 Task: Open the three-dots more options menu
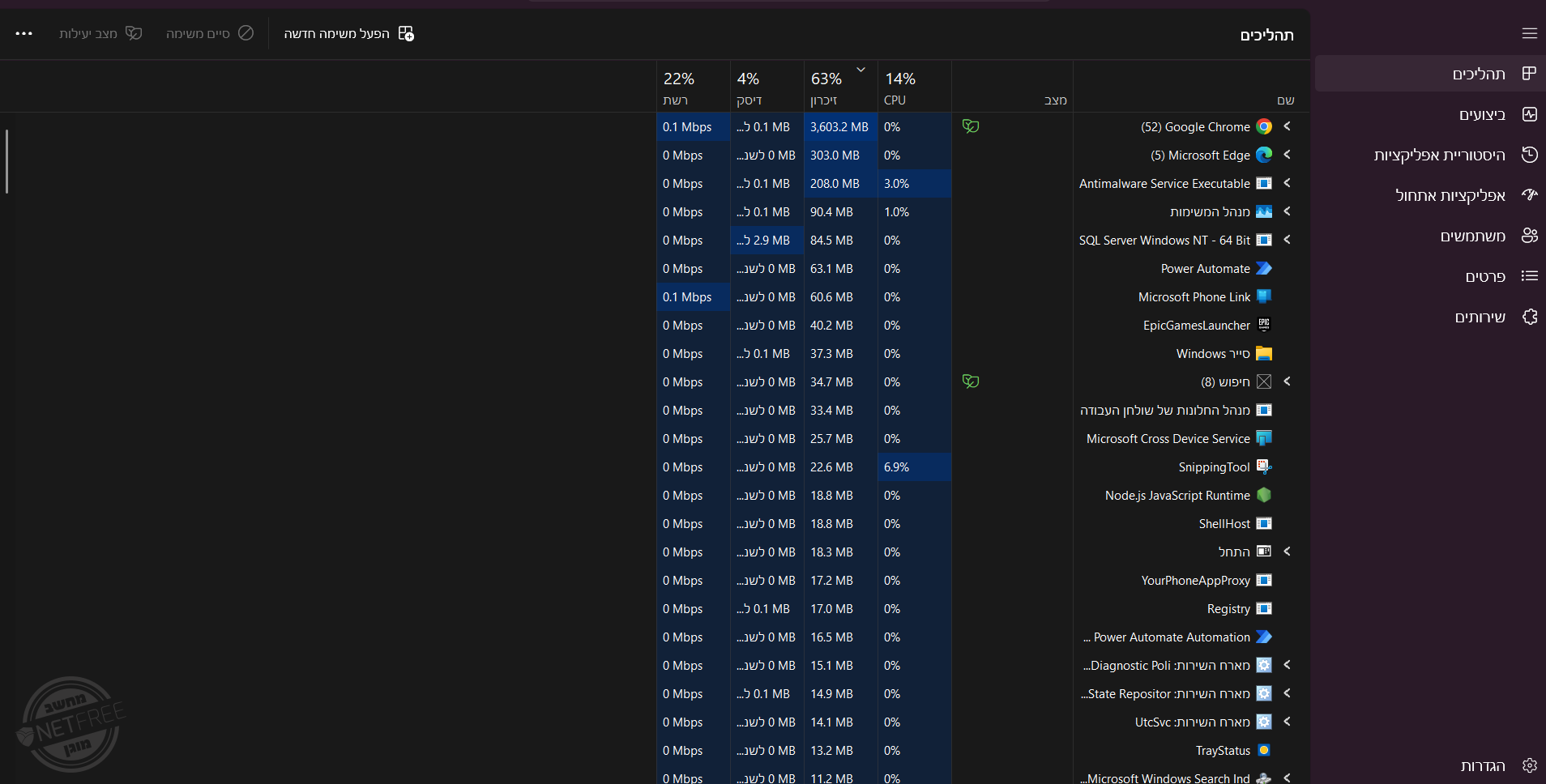pyautogui.click(x=24, y=33)
